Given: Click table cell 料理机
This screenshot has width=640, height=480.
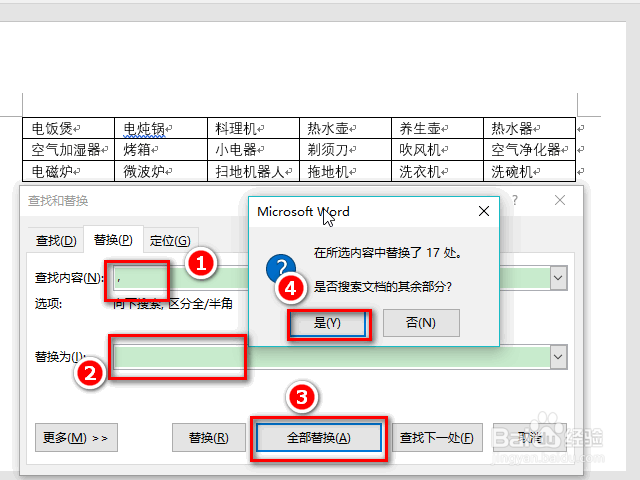Looking at the screenshot, I should click(x=253, y=129).
